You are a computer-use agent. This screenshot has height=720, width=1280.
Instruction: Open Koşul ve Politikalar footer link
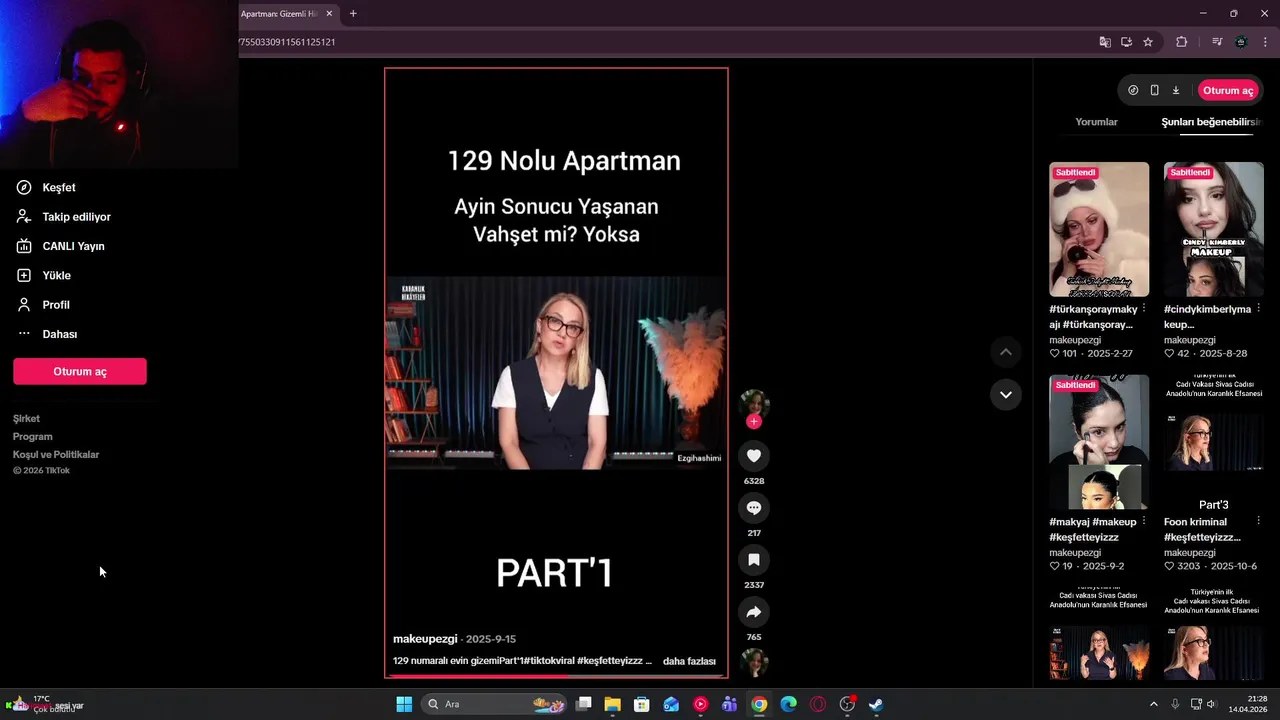point(56,455)
